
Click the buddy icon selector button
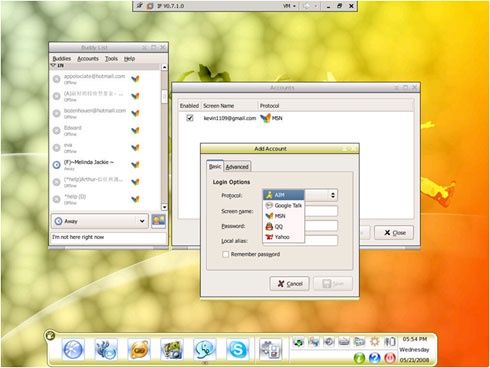(158, 221)
